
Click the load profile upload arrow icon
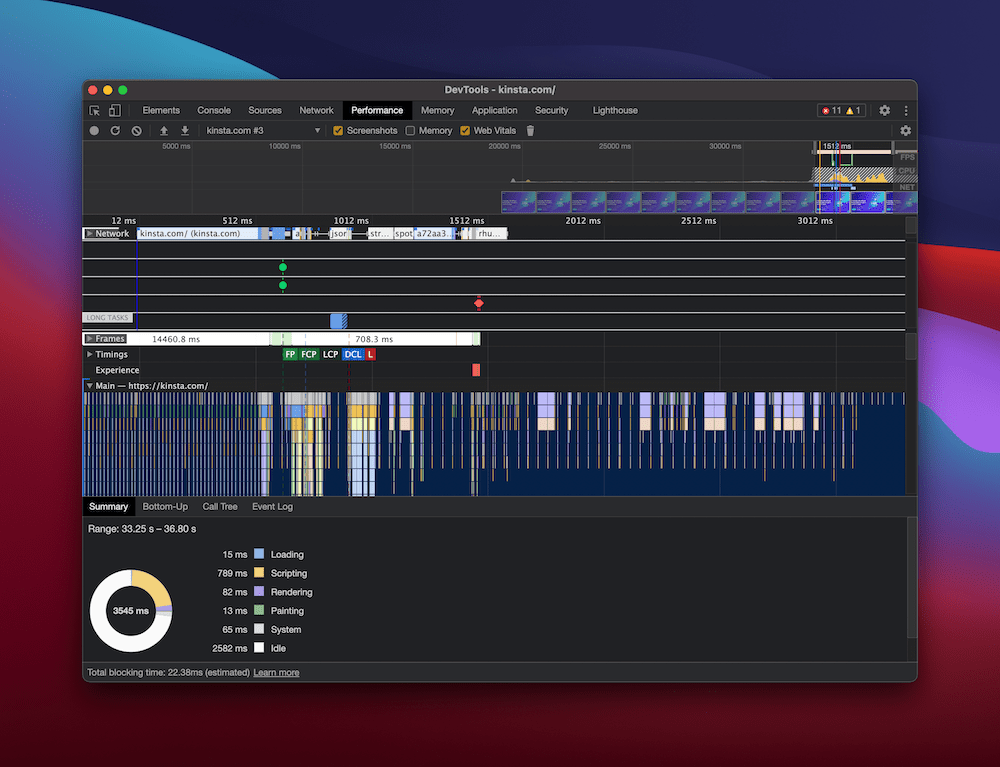click(163, 130)
